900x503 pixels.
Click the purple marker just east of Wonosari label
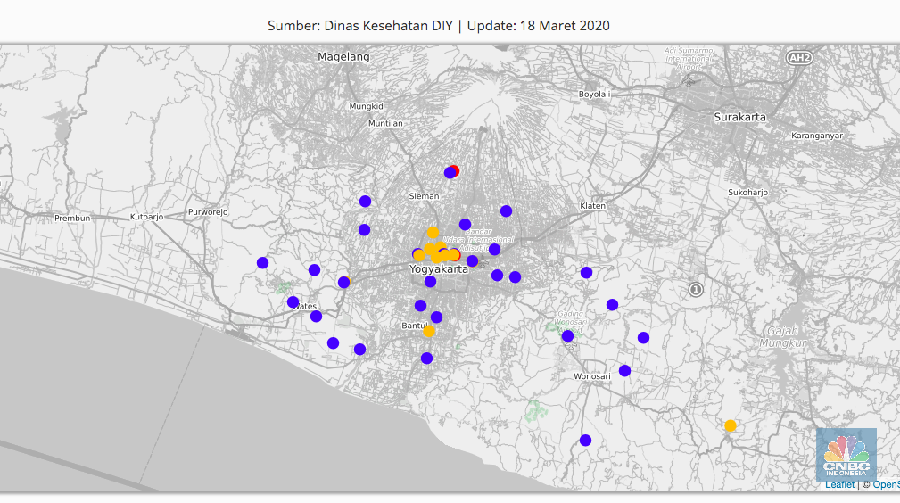[625, 370]
